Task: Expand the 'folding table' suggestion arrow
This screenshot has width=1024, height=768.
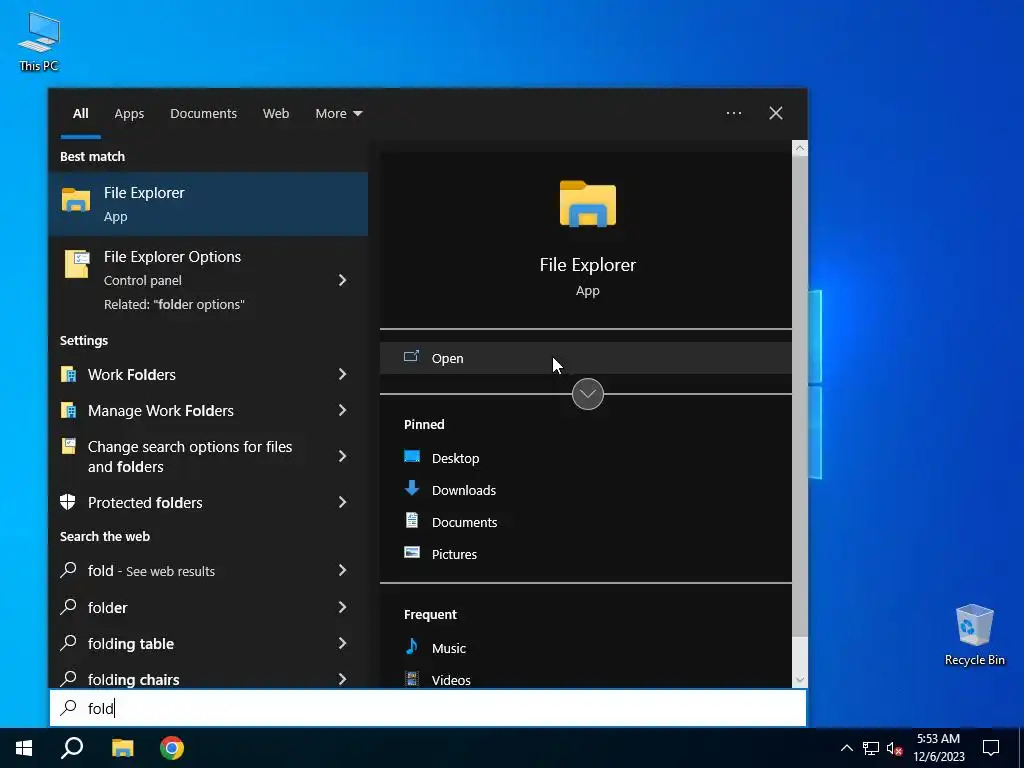Action: pyautogui.click(x=342, y=643)
